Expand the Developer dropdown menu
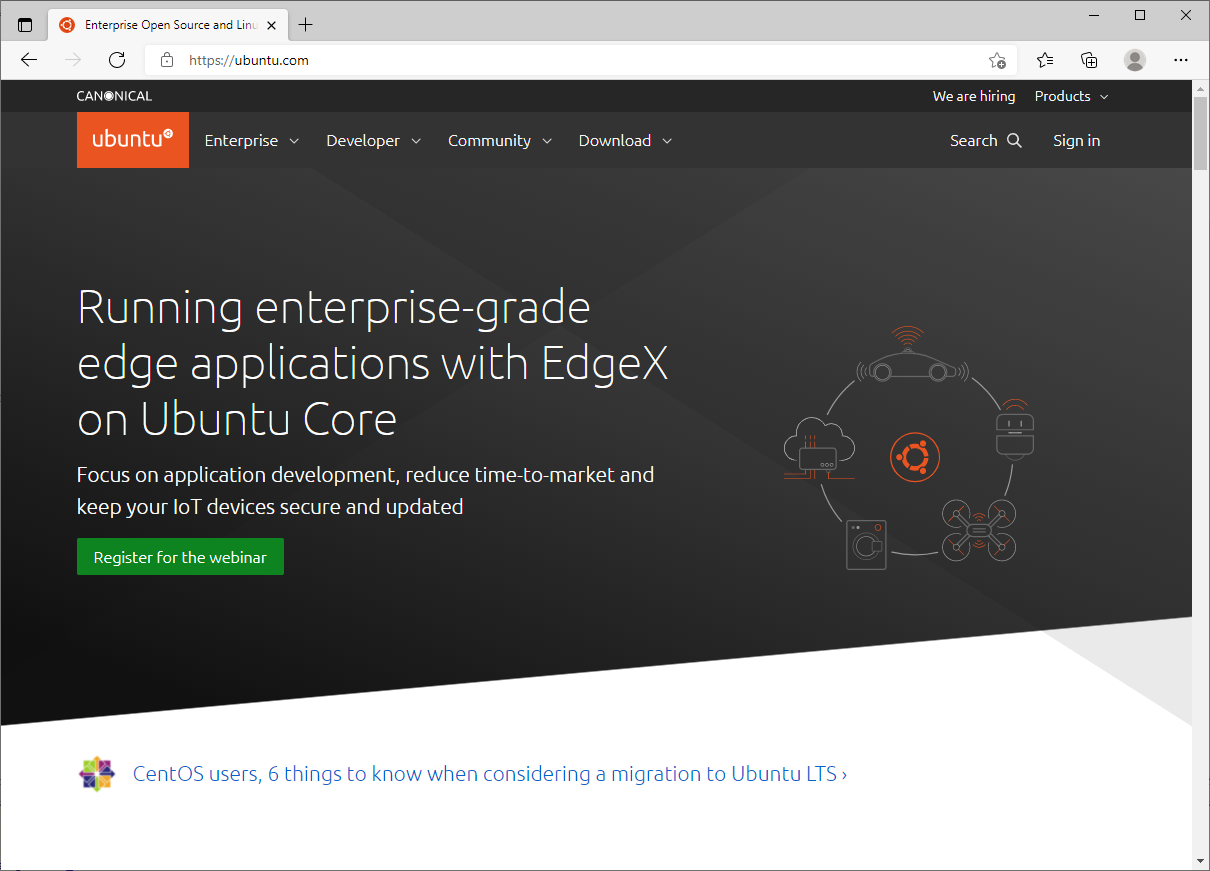The height and width of the screenshot is (871, 1210). point(374,140)
